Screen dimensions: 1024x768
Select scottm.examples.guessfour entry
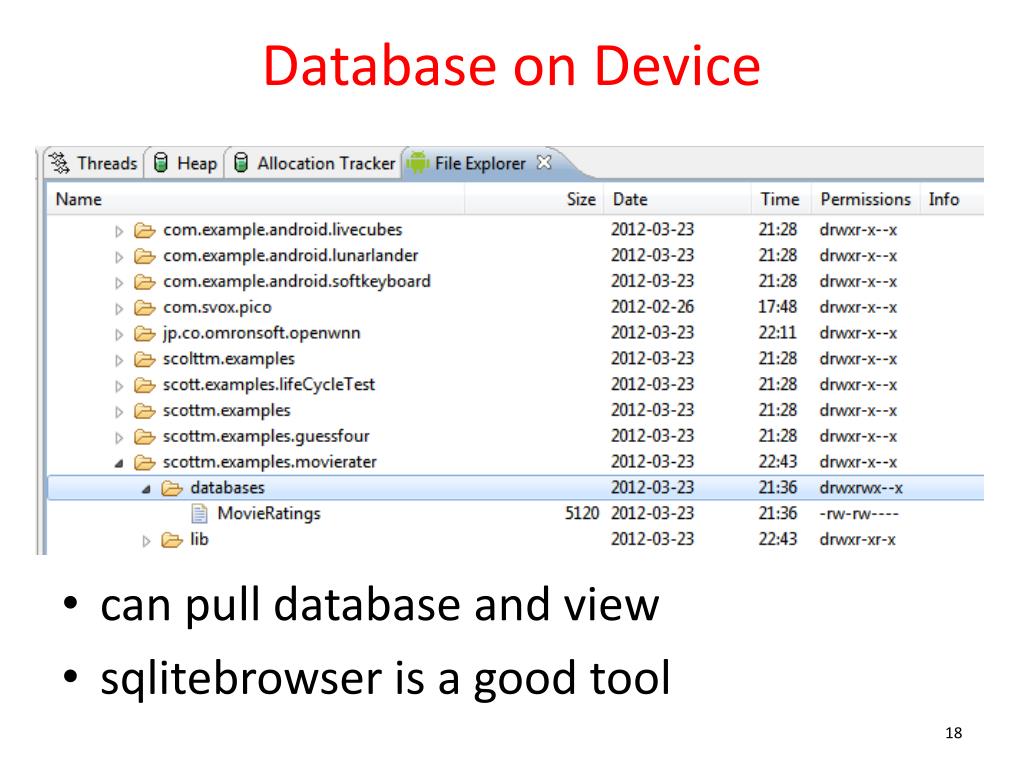[x=266, y=436]
